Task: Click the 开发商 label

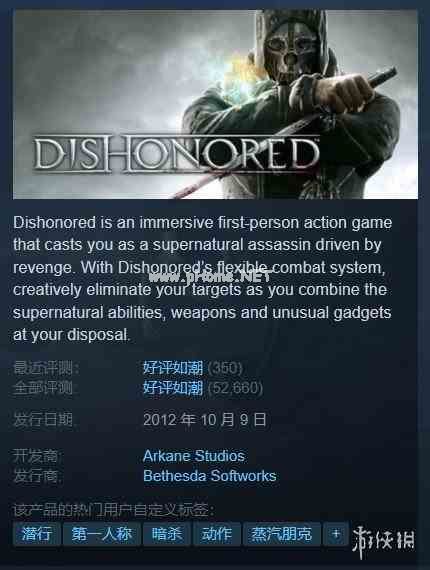Action: click(x=38, y=456)
